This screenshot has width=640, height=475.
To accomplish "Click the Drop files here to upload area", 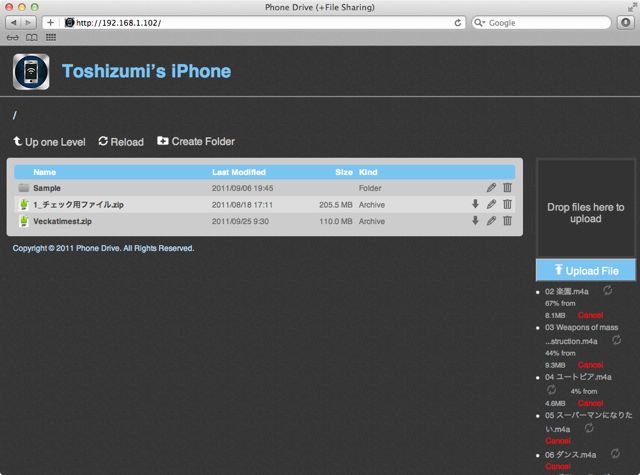I will pos(586,208).
